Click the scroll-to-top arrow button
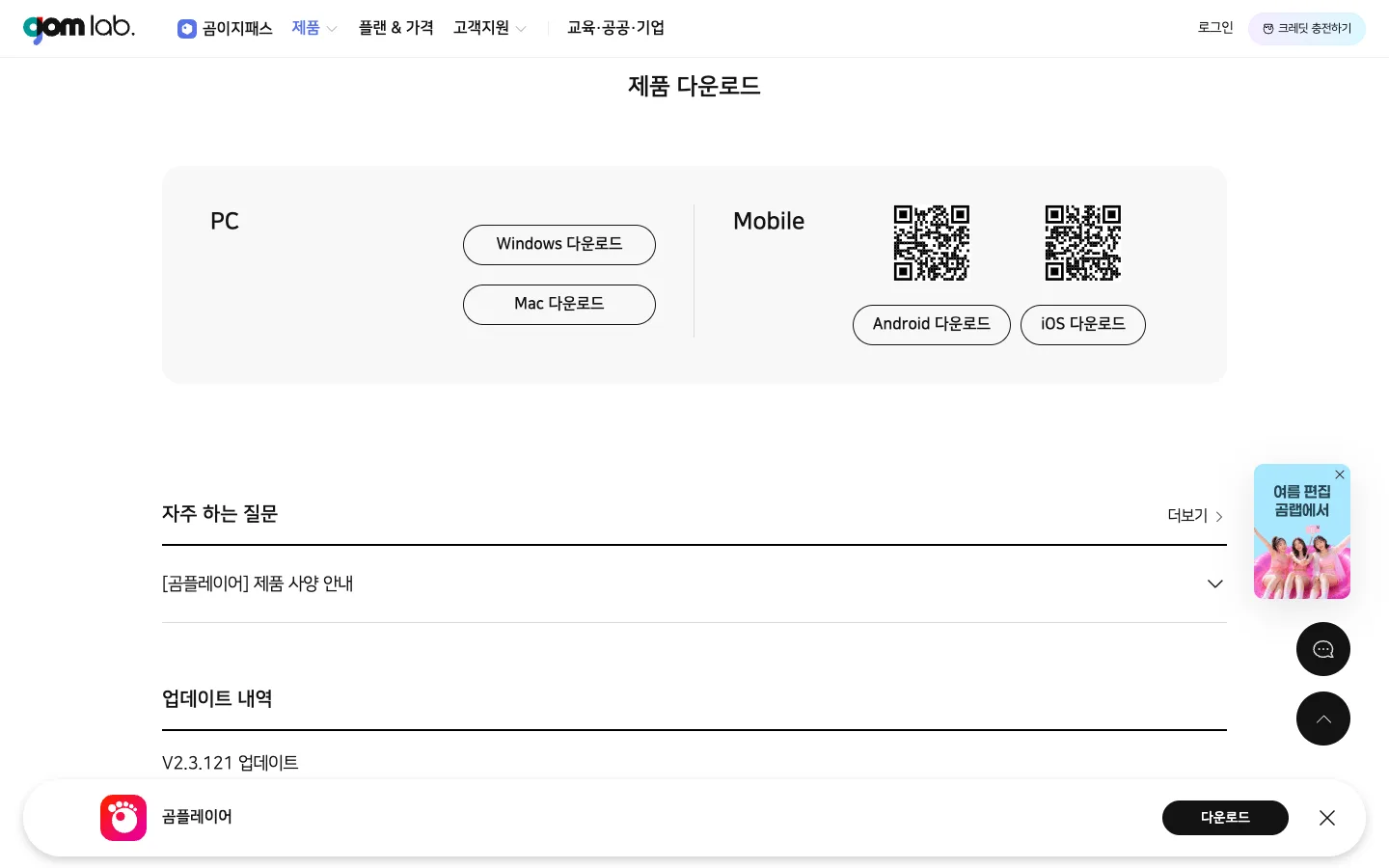1389x868 pixels. 1323,719
